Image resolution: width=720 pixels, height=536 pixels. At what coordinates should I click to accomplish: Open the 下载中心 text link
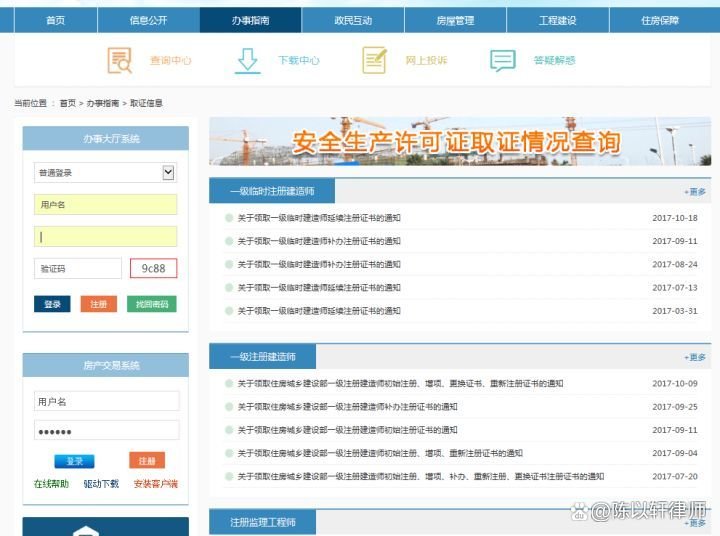[x=298, y=60]
